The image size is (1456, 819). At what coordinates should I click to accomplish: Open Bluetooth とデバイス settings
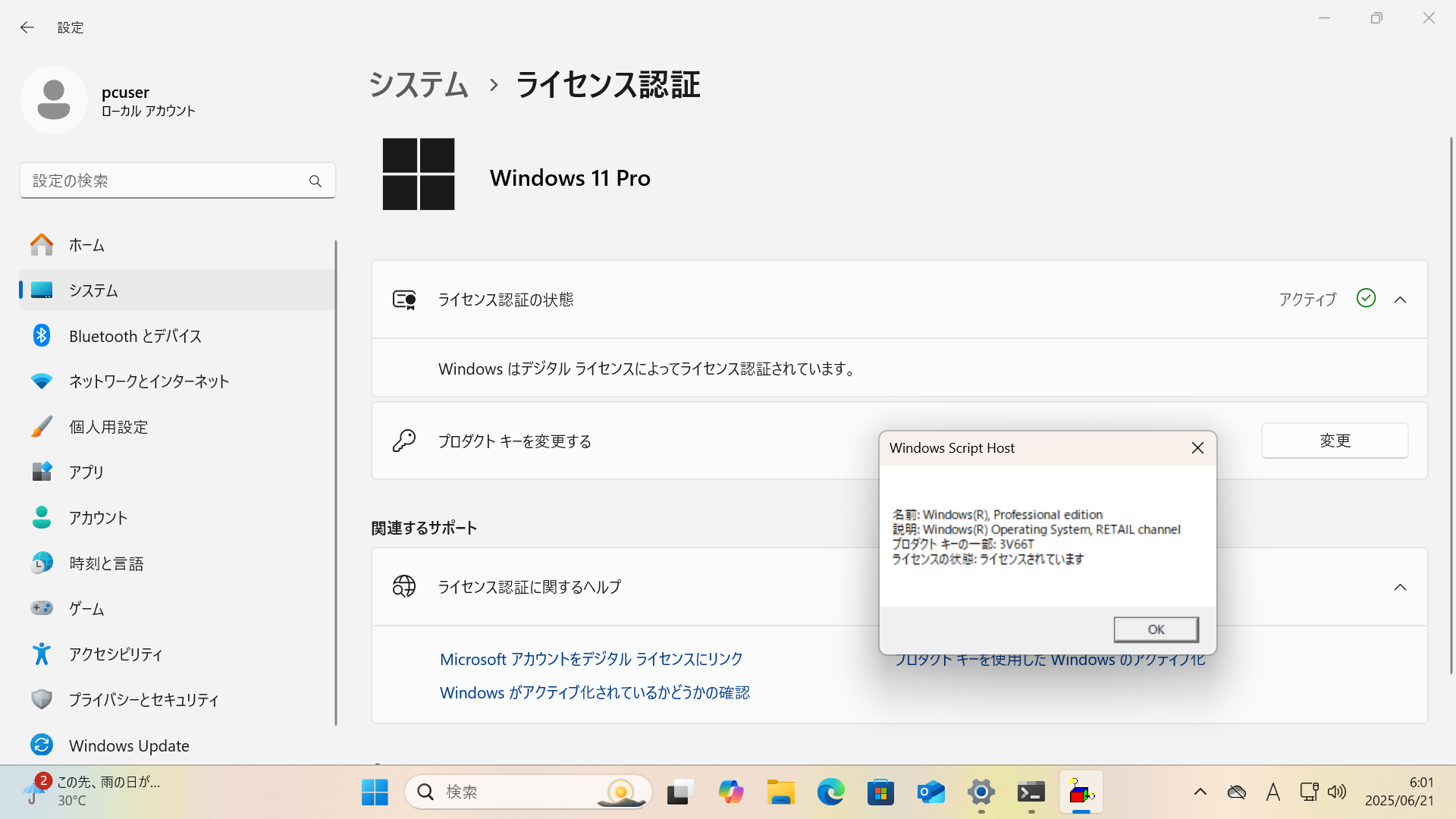click(177, 336)
